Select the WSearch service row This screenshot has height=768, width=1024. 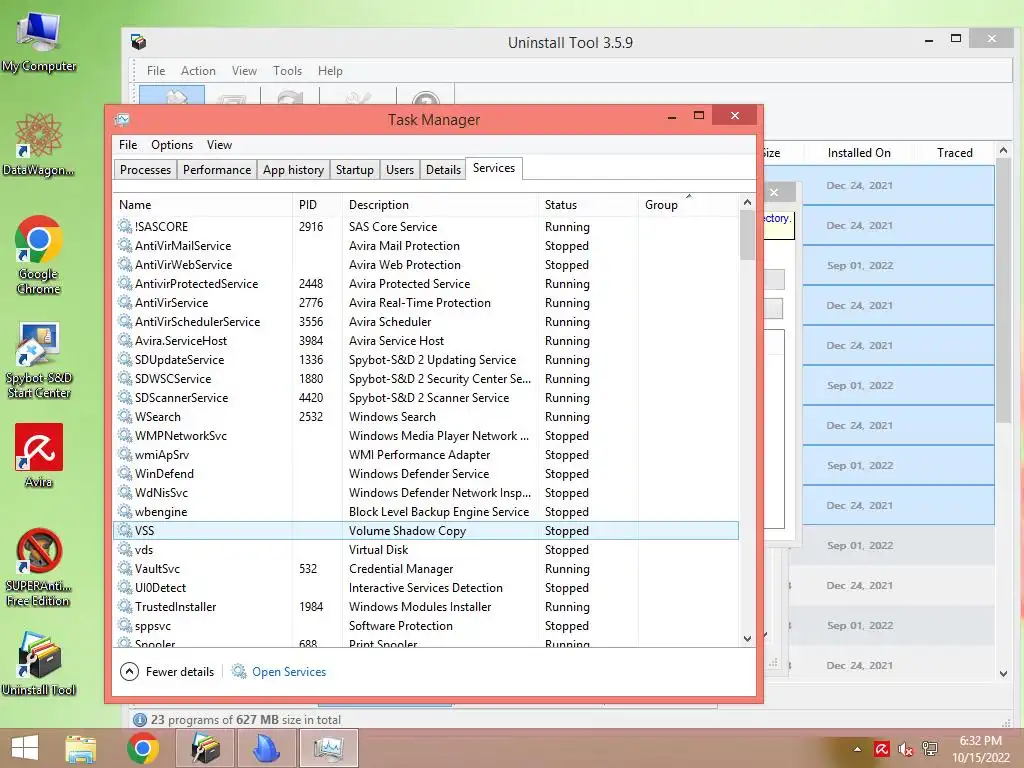click(426, 417)
